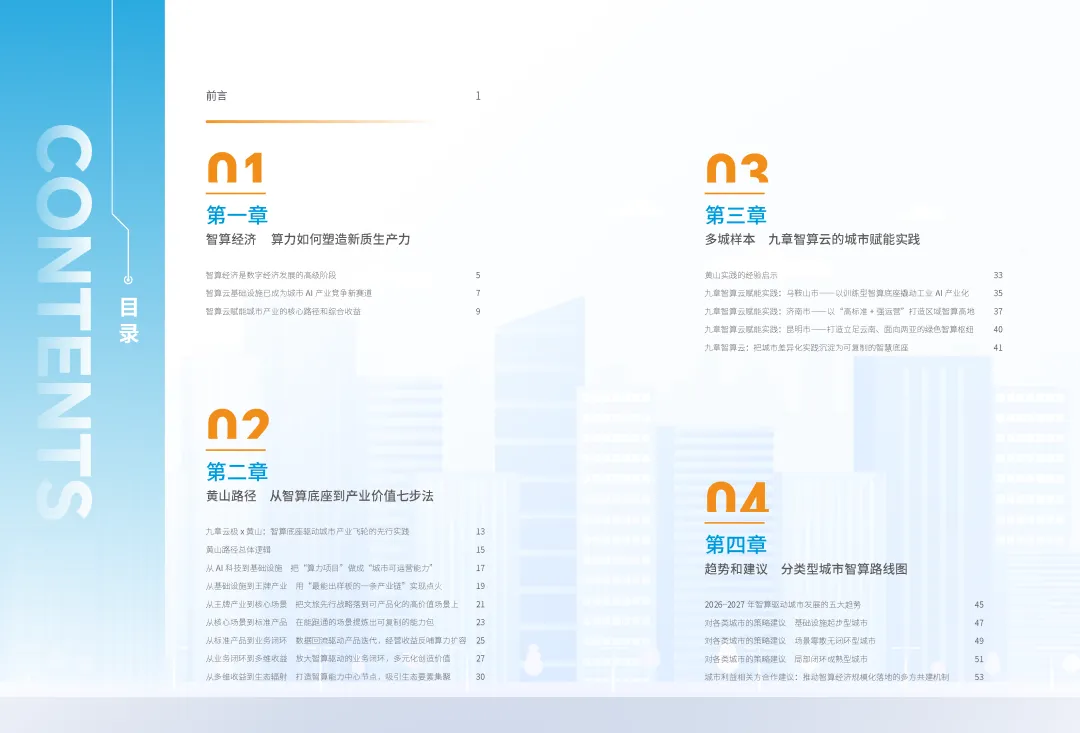Select the entry starting '从核心场景到标准产品'
Screen dimensions: 1080x733
320,622
